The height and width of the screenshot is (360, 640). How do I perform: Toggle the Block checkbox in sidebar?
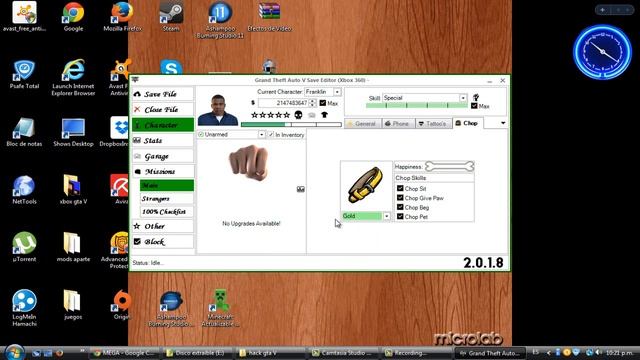(x=138, y=242)
